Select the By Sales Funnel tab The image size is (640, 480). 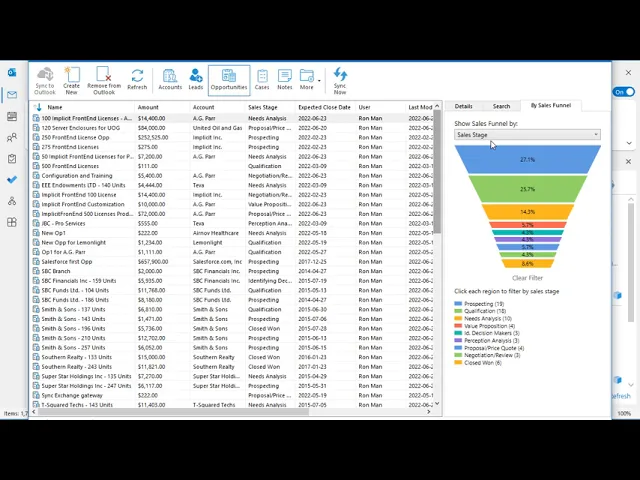coord(551,105)
